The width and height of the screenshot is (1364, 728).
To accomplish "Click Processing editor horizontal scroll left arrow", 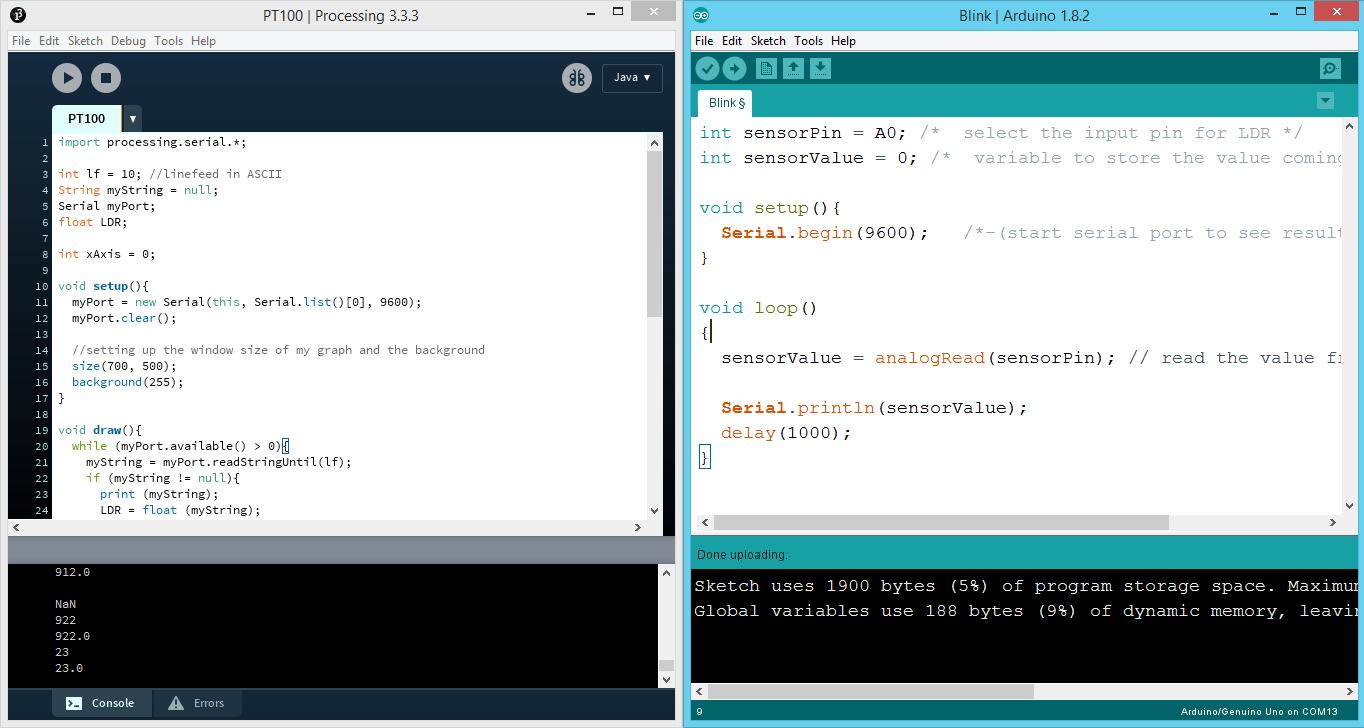I will click(x=16, y=527).
